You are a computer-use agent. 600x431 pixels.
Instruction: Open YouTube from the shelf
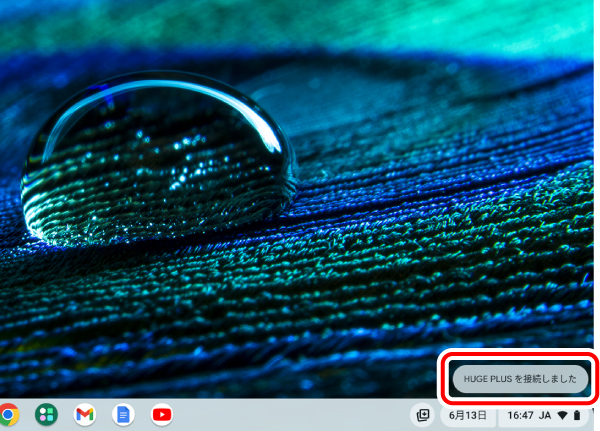pyautogui.click(x=161, y=414)
